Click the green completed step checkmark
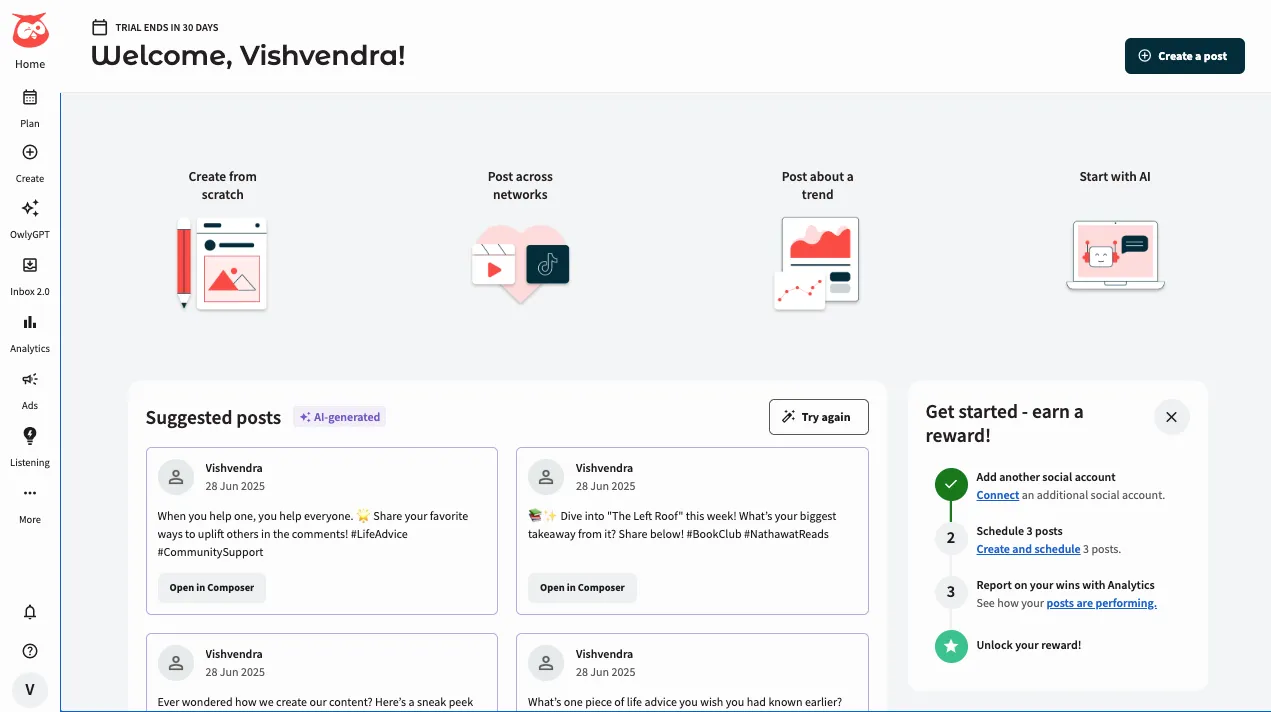 pos(951,485)
